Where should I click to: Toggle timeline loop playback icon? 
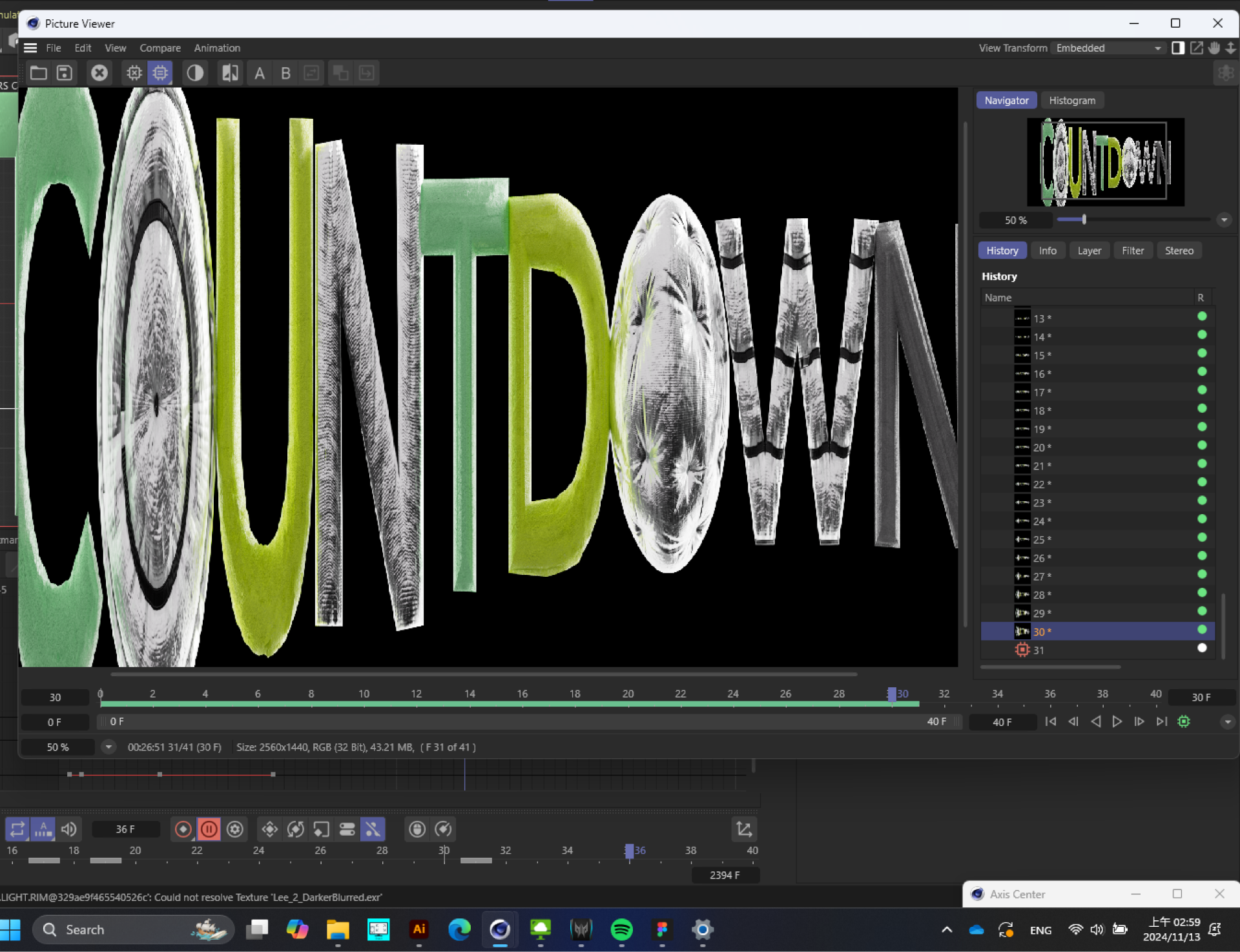click(17, 829)
